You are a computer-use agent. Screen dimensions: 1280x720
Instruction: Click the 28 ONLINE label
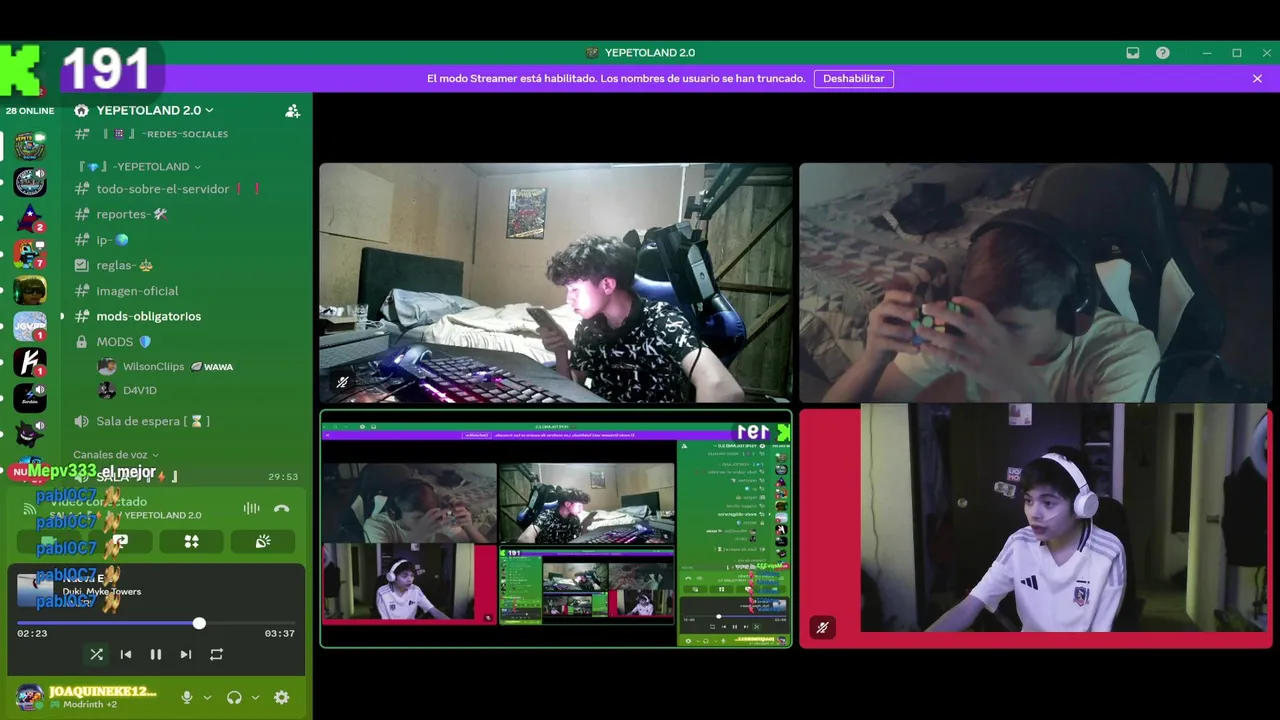pyautogui.click(x=30, y=111)
